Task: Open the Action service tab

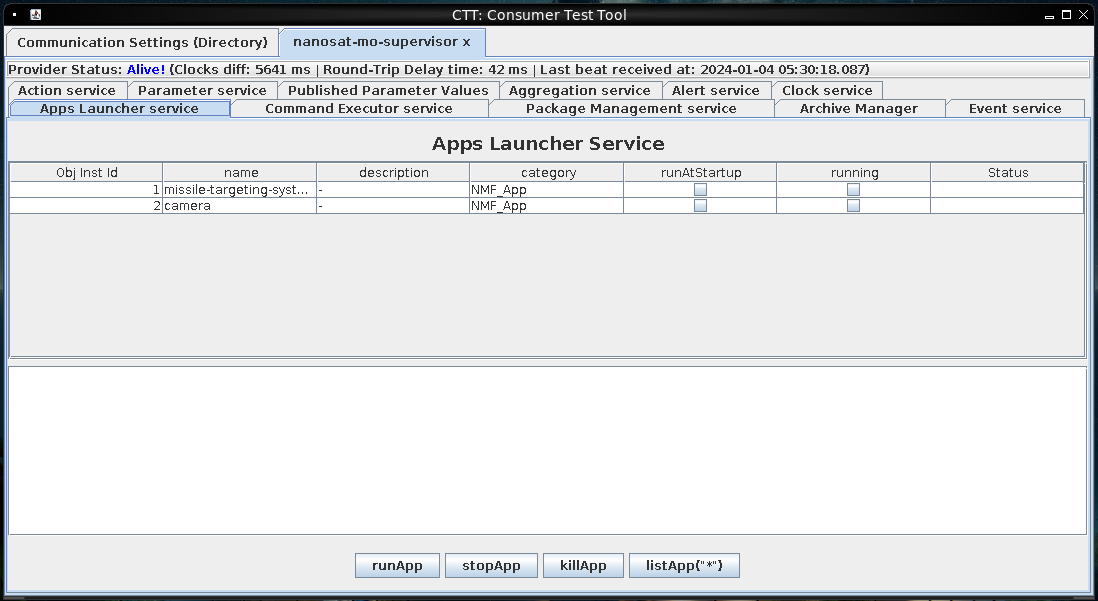Action: [x=67, y=90]
